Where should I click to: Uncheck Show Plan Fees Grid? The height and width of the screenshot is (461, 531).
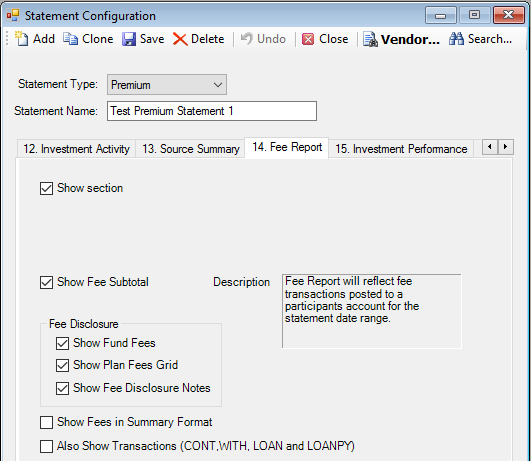point(62,365)
